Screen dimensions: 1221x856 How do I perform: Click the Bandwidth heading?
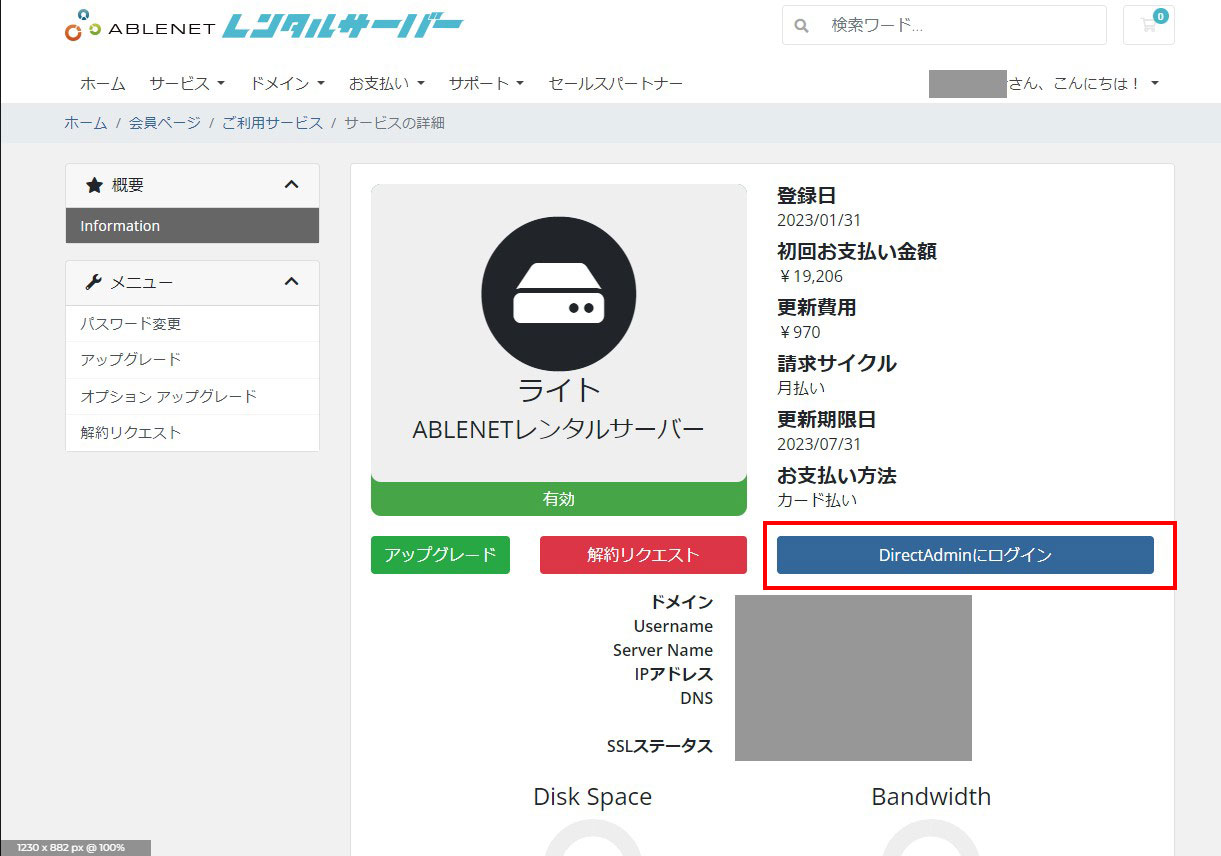point(931,797)
